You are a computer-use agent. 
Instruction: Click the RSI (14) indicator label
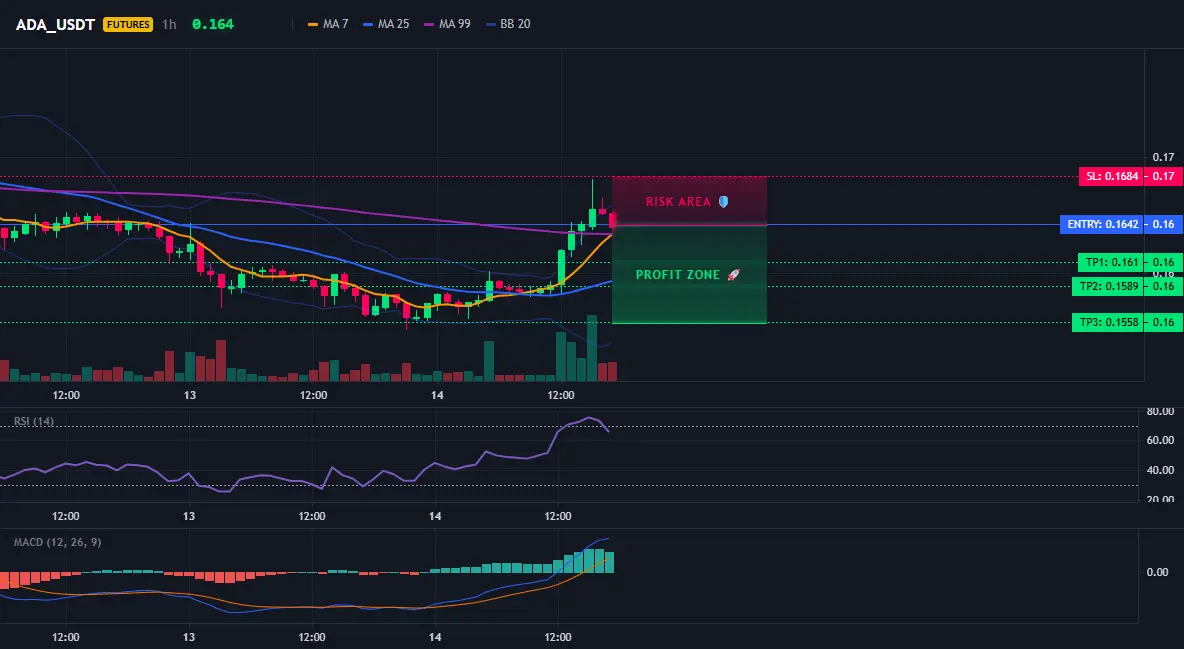34,421
